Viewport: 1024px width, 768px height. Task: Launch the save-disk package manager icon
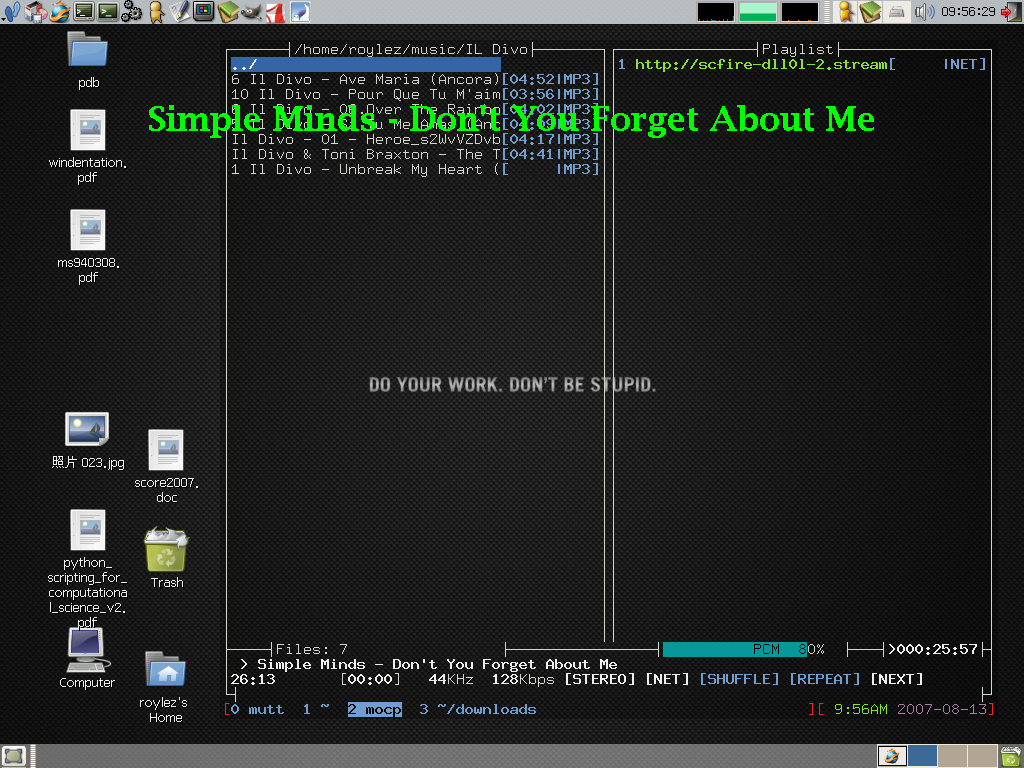click(36, 12)
